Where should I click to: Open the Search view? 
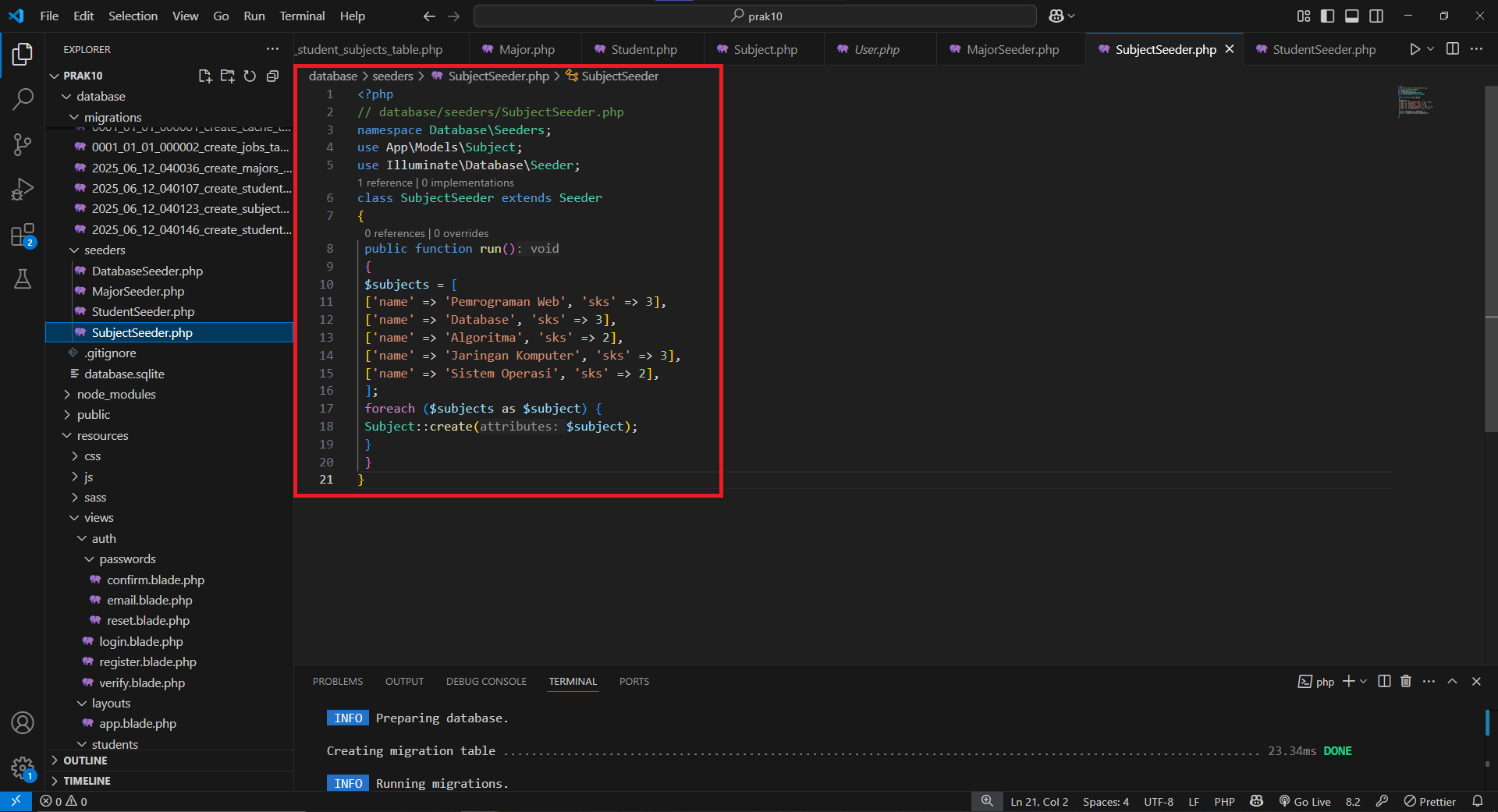coord(23,99)
